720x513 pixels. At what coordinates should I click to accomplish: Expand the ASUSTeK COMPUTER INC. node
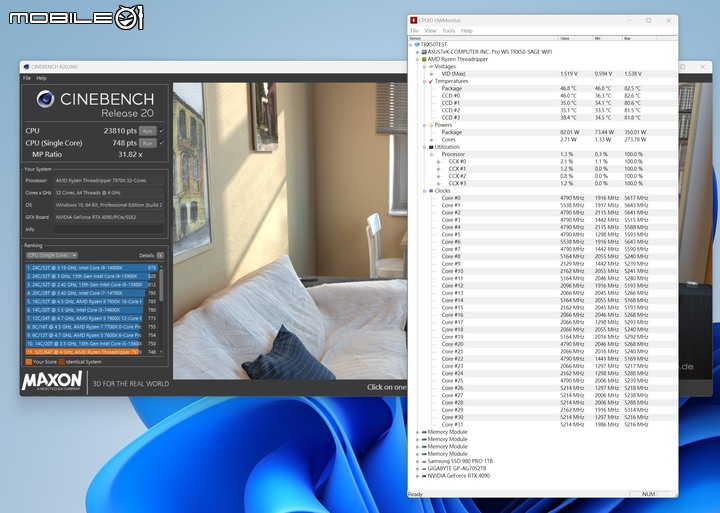[417, 52]
